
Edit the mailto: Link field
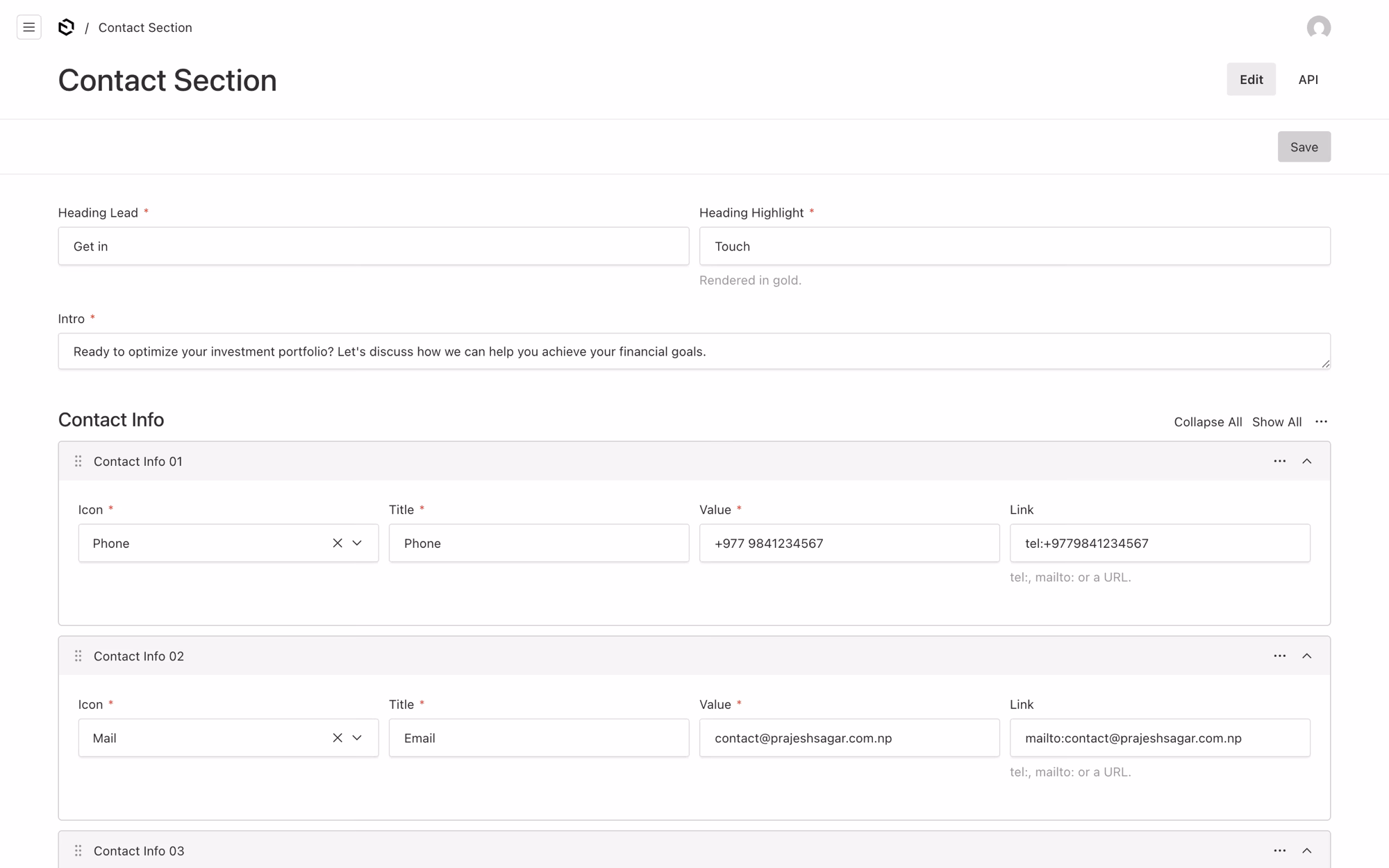click(x=1160, y=737)
